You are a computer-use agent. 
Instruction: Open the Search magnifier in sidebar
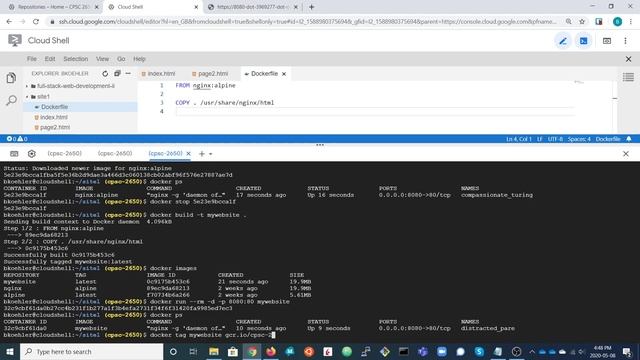11,100
